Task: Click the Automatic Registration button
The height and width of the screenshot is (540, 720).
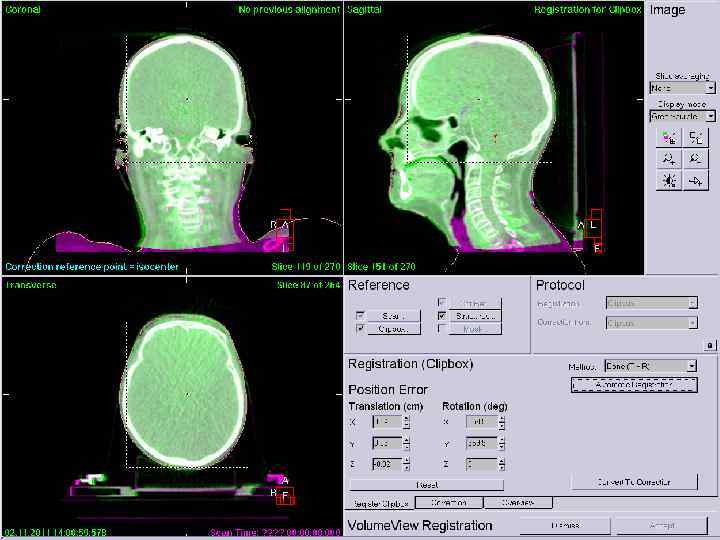Action: pos(634,385)
